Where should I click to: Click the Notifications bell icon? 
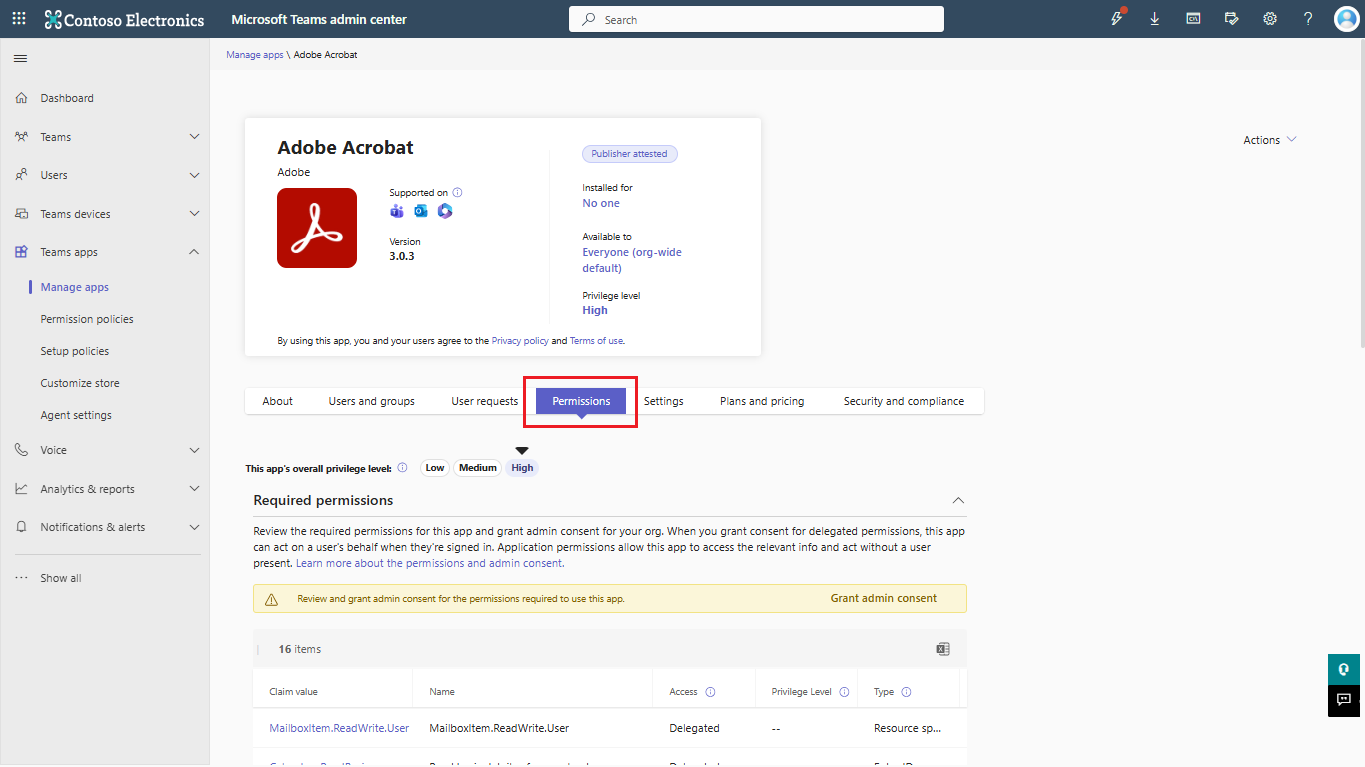tap(21, 527)
